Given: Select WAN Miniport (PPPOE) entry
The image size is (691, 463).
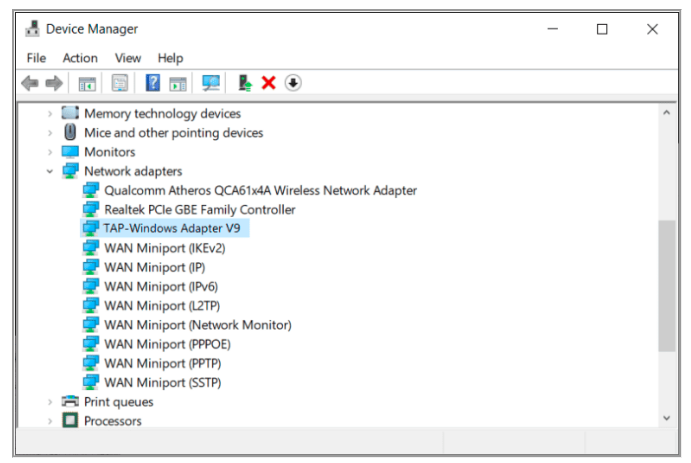Looking at the screenshot, I should click(167, 344).
